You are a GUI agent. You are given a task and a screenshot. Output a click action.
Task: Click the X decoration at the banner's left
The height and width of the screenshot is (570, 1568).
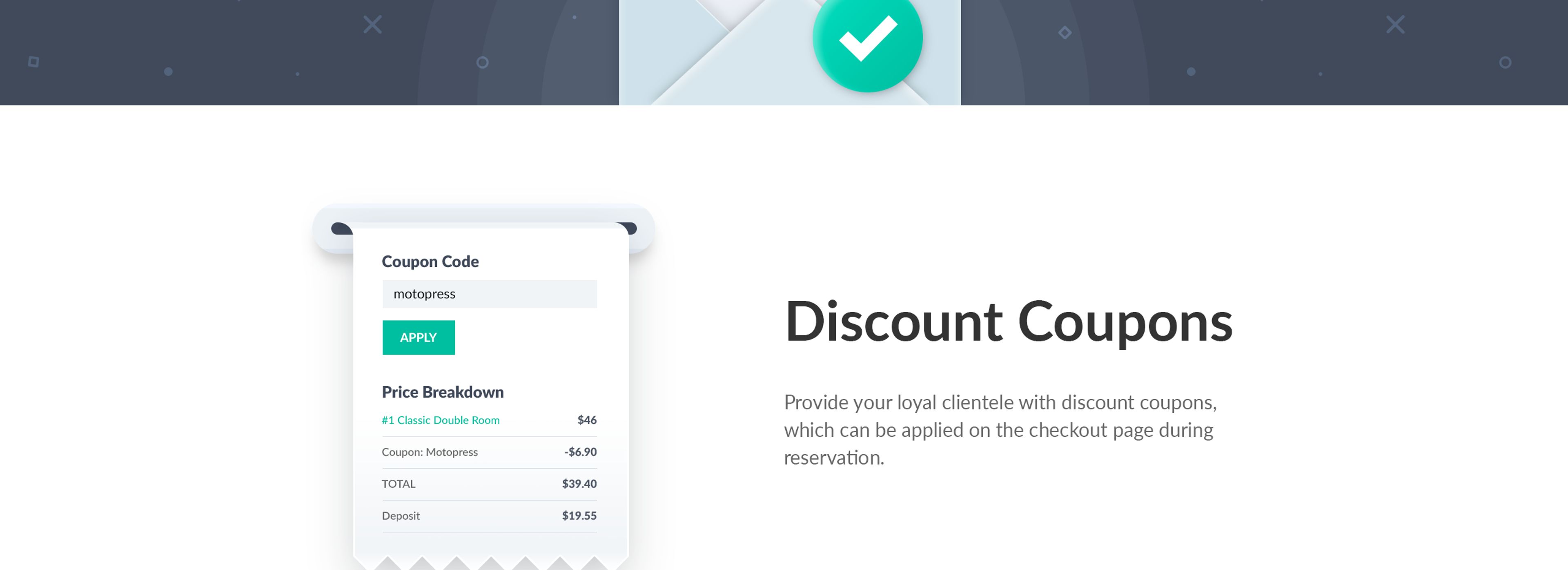[372, 25]
